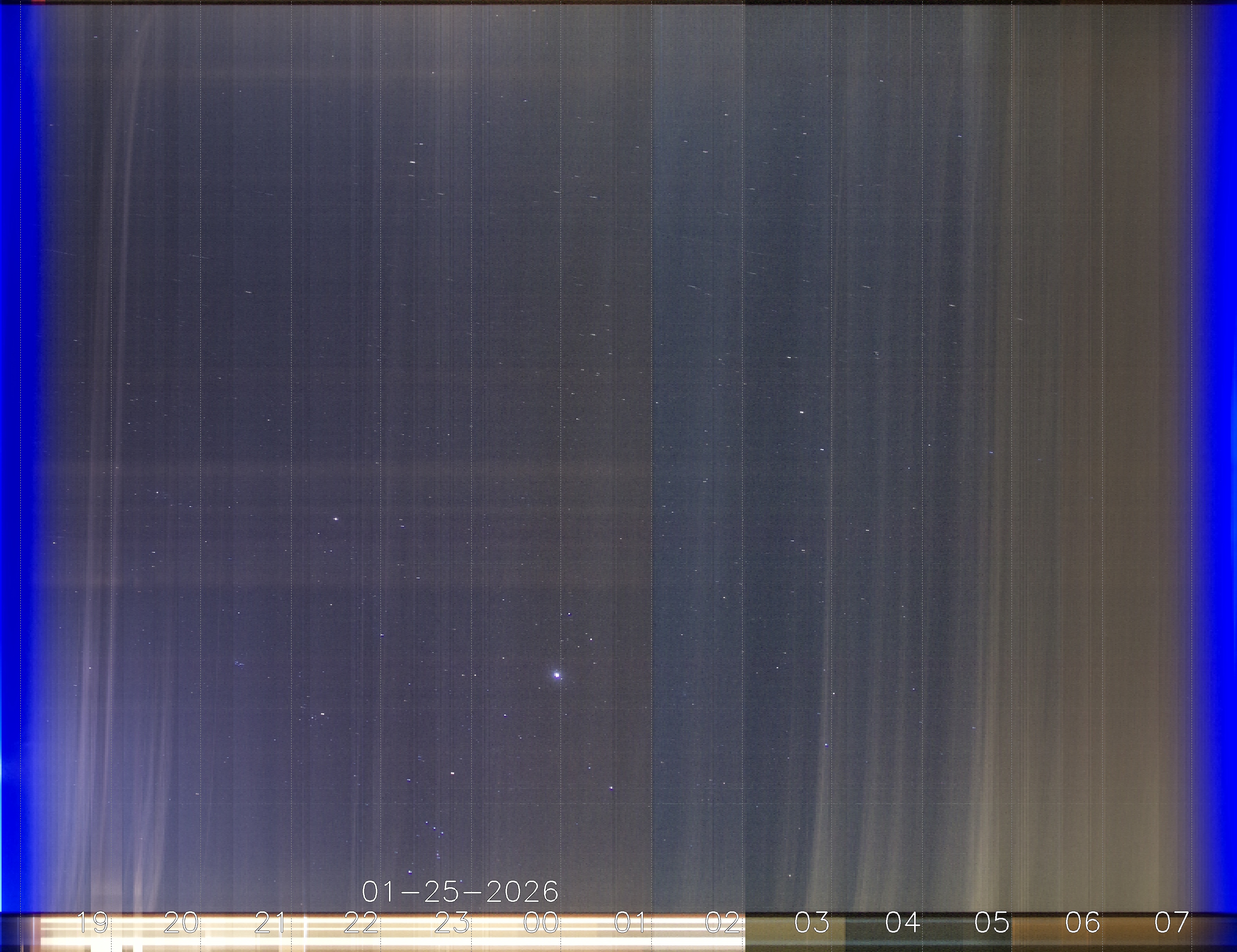Click the brightest star trail in keogram

pyautogui.click(x=557, y=675)
